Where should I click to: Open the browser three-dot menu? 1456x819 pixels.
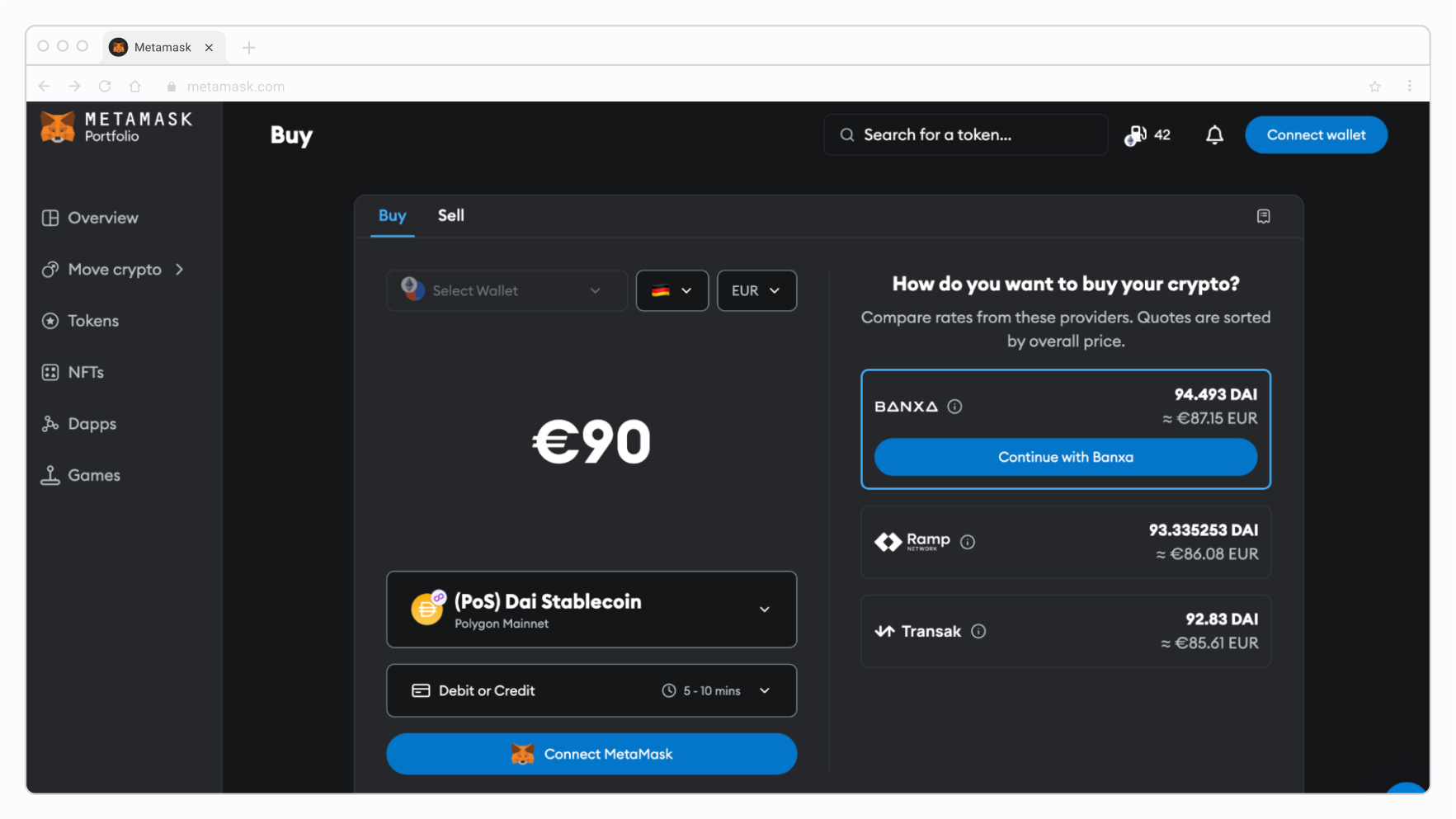click(1409, 86)
